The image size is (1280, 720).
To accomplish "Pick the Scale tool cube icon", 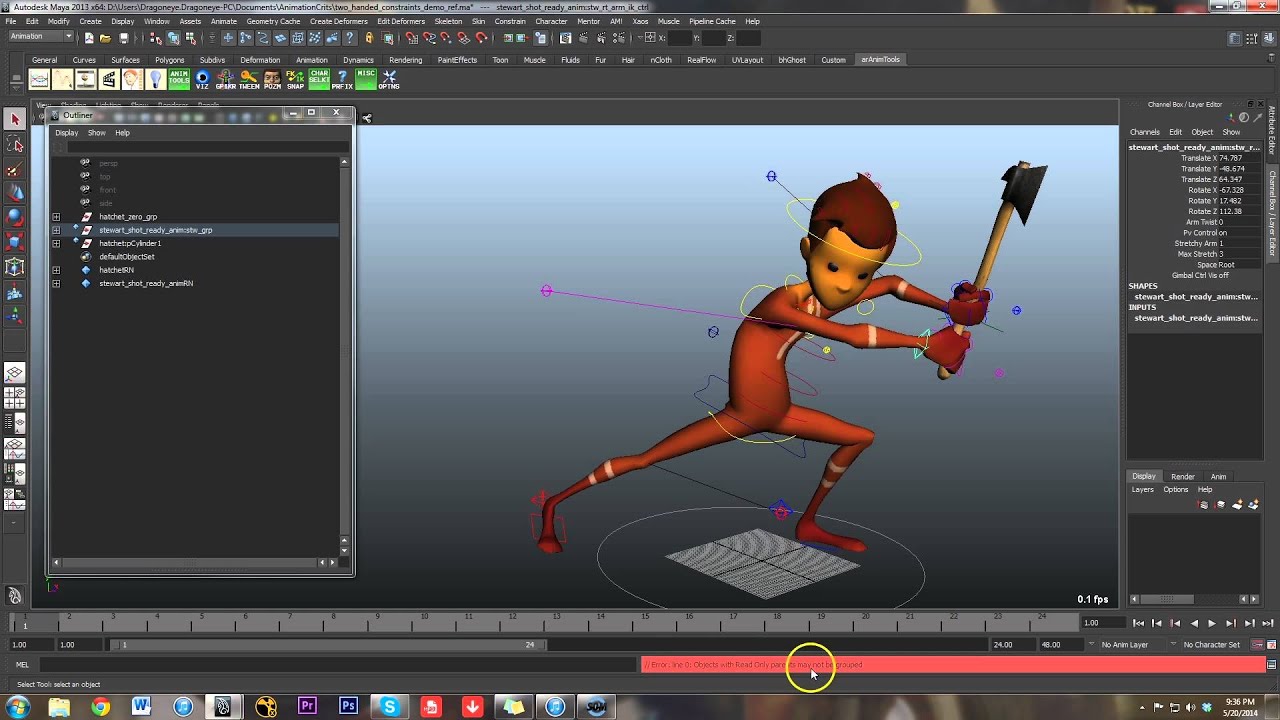I will [15, 241].
